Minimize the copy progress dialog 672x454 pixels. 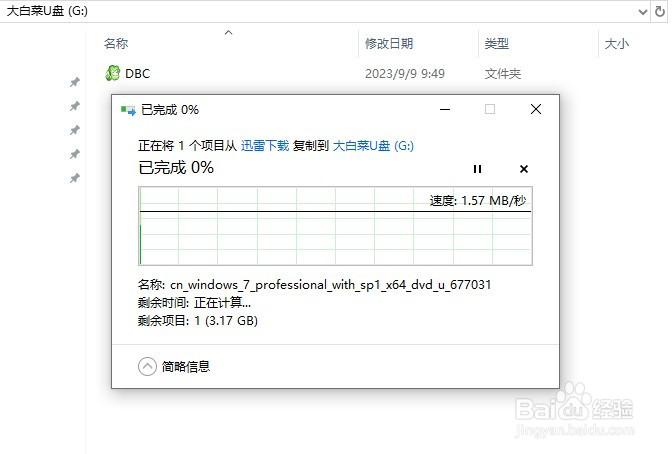(445, 109)
